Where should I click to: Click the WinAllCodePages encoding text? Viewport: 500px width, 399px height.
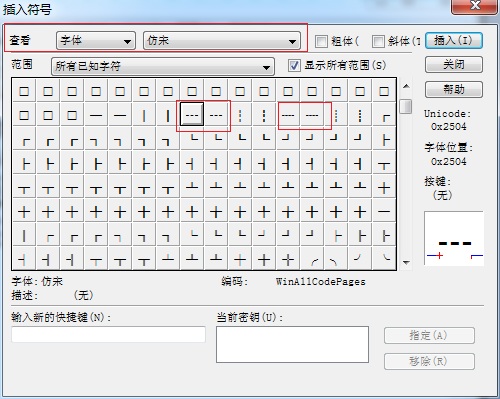(321, 282)
